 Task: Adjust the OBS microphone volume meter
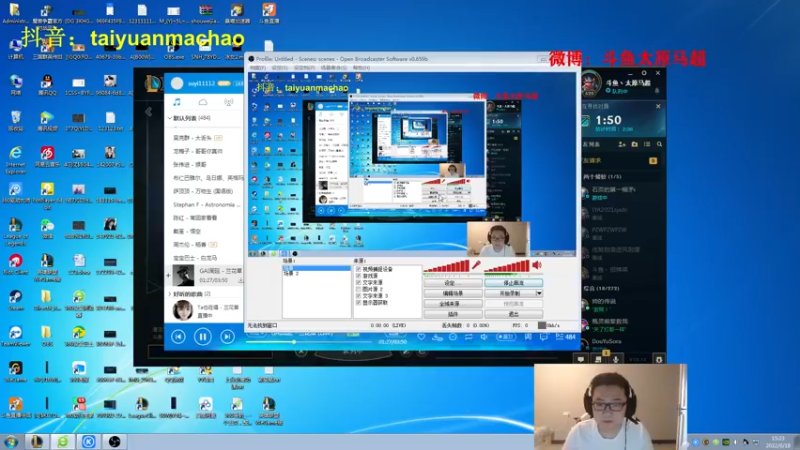point(446,266)
